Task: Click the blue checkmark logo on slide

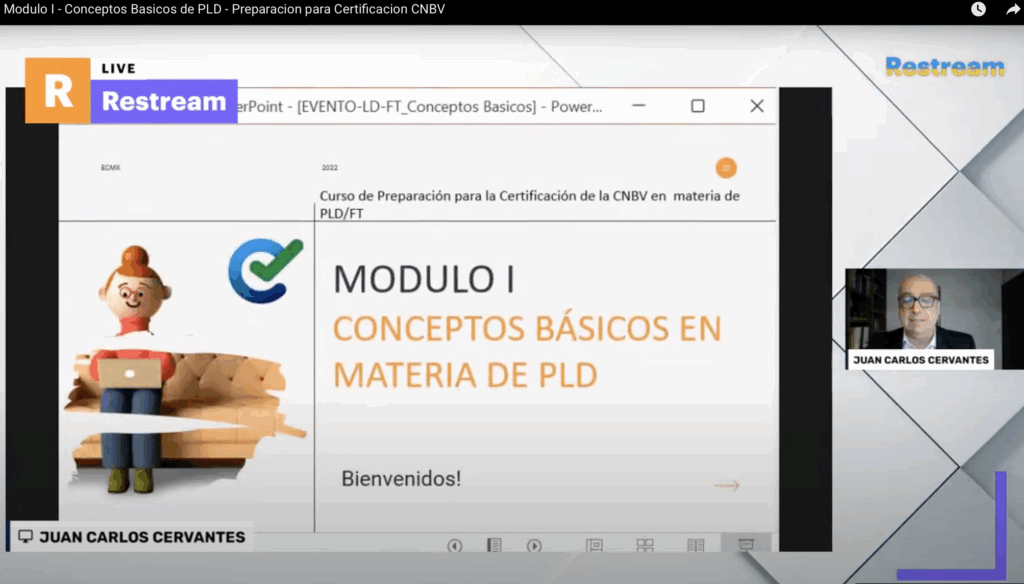Action: pyautogui.click(x=265, y=270)
